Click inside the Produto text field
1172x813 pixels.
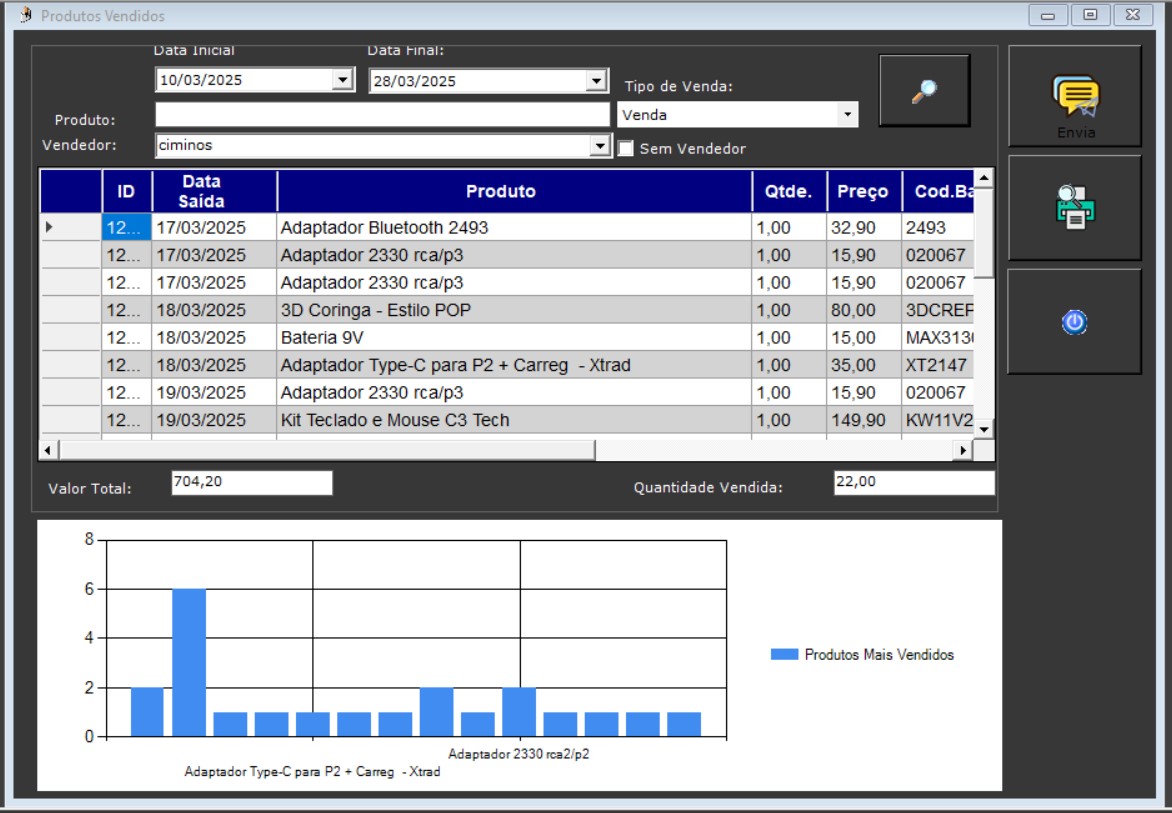(x=382, y=115)
